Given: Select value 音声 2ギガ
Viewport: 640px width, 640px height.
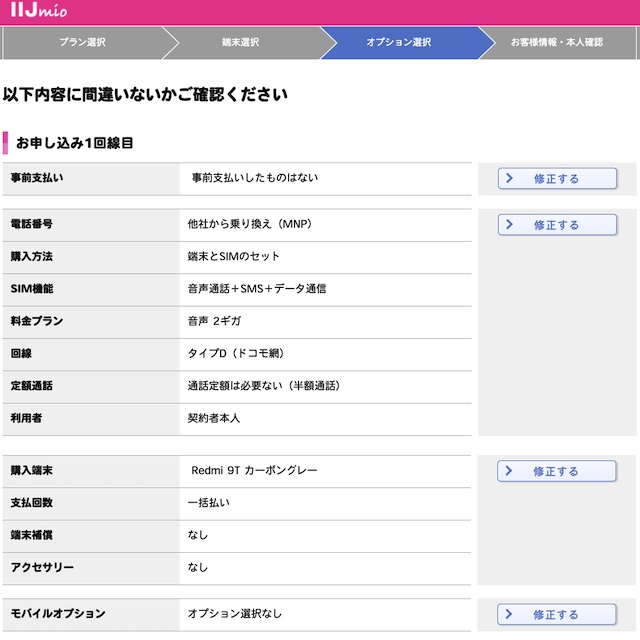Looking at the screenshot, I should tap(214, 321).
